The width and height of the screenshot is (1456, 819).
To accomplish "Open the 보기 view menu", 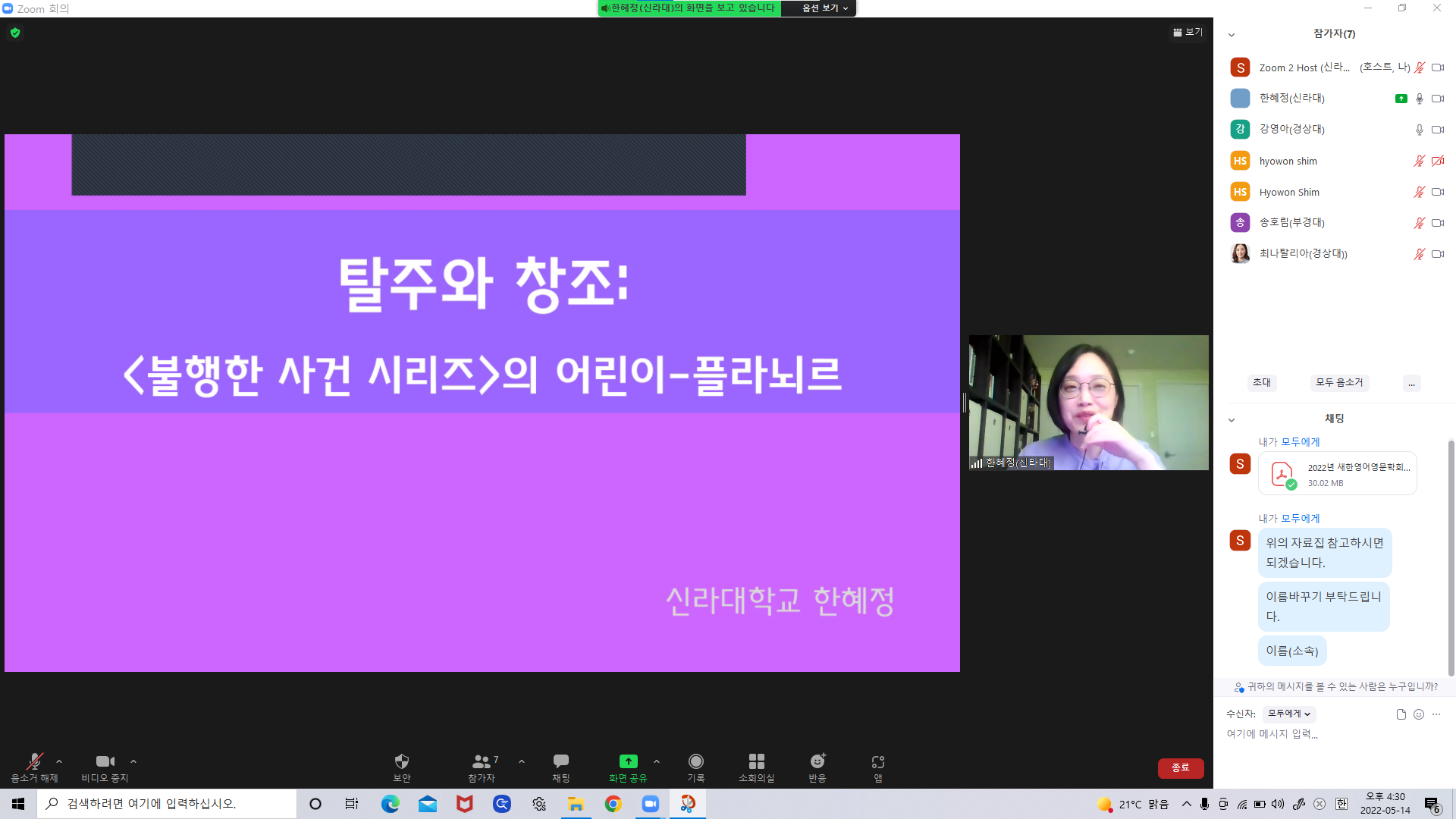I will tap(1188, 32).
